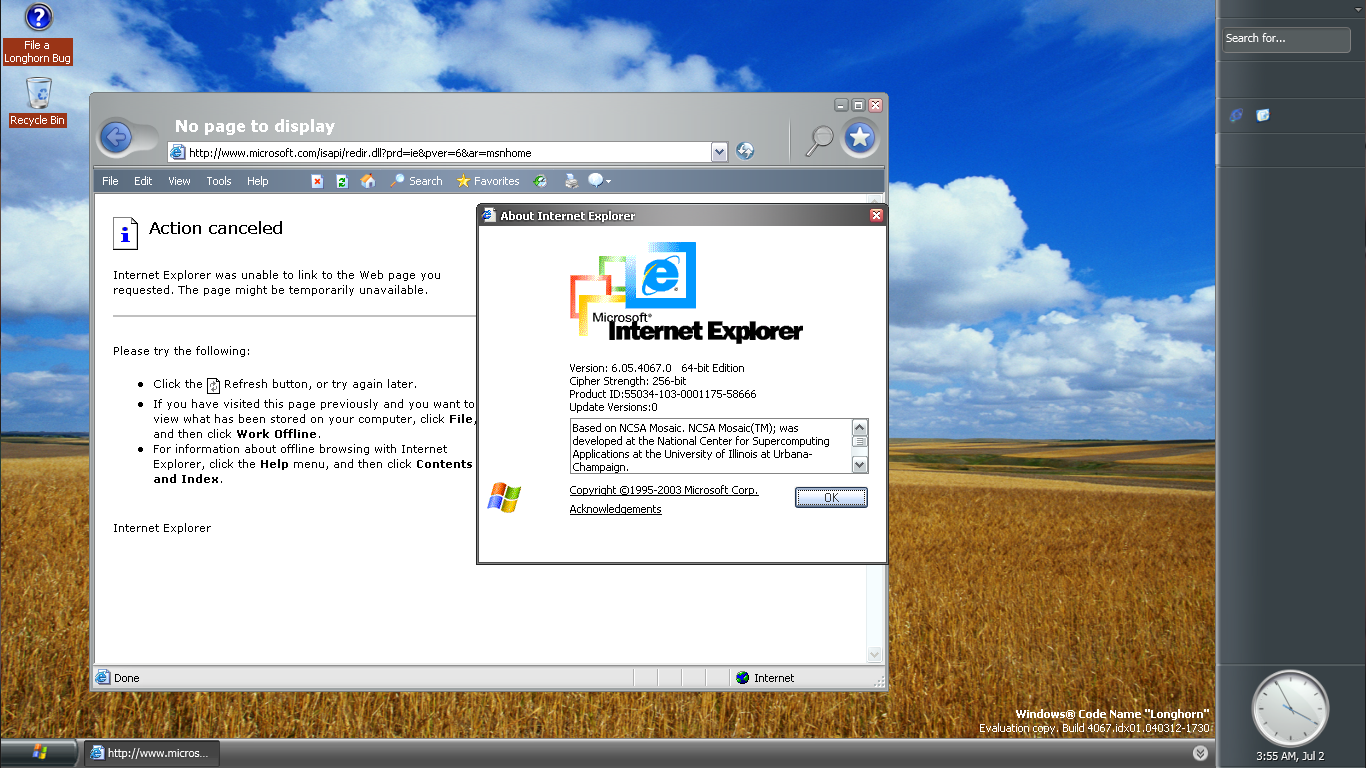Click the microsoft.com taskbar button
The height and width of the screenshot is (768, 1366).
(151, 753)
